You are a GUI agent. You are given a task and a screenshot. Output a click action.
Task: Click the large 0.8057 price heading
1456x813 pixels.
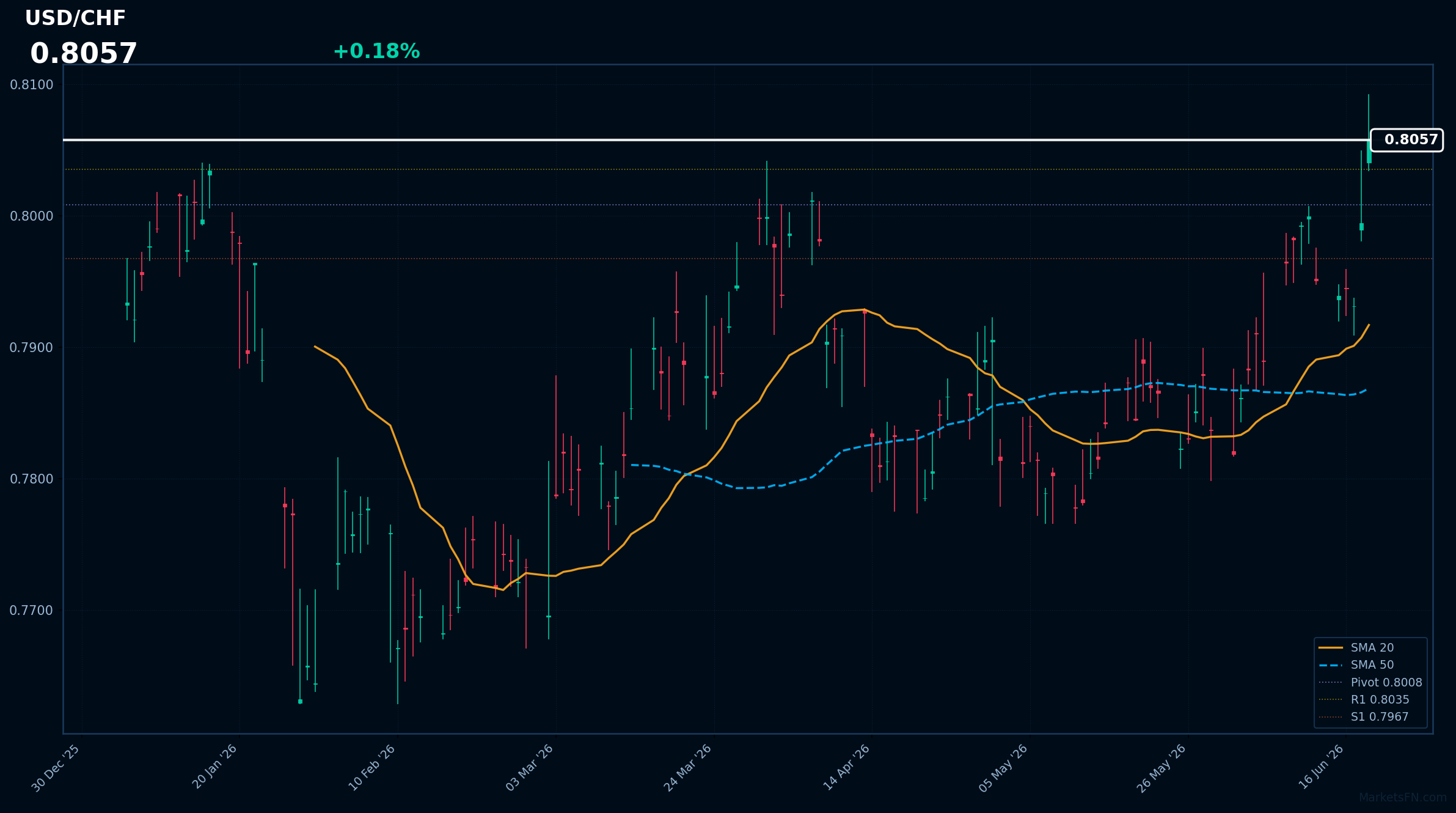(84, 54)
